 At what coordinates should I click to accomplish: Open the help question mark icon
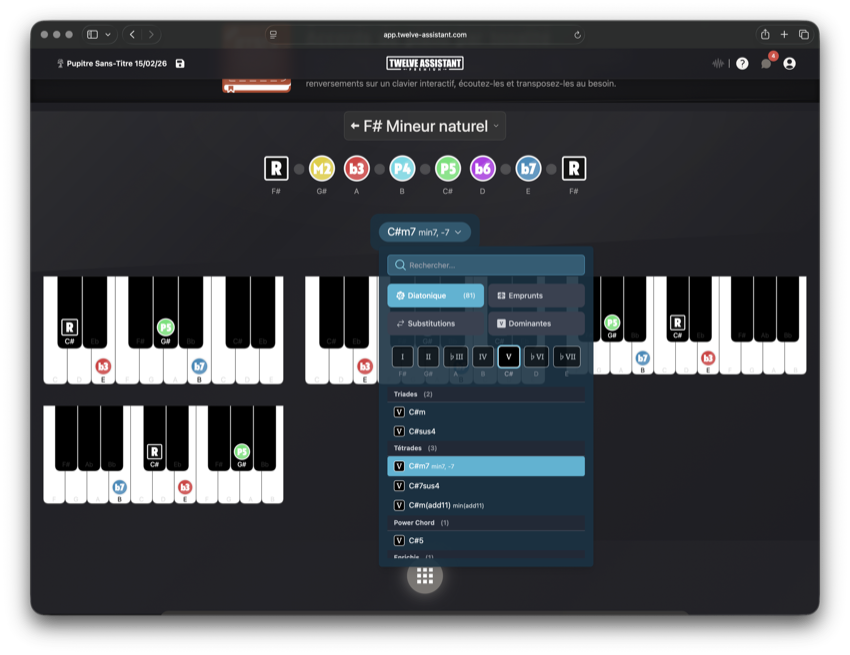click(742, 64)
